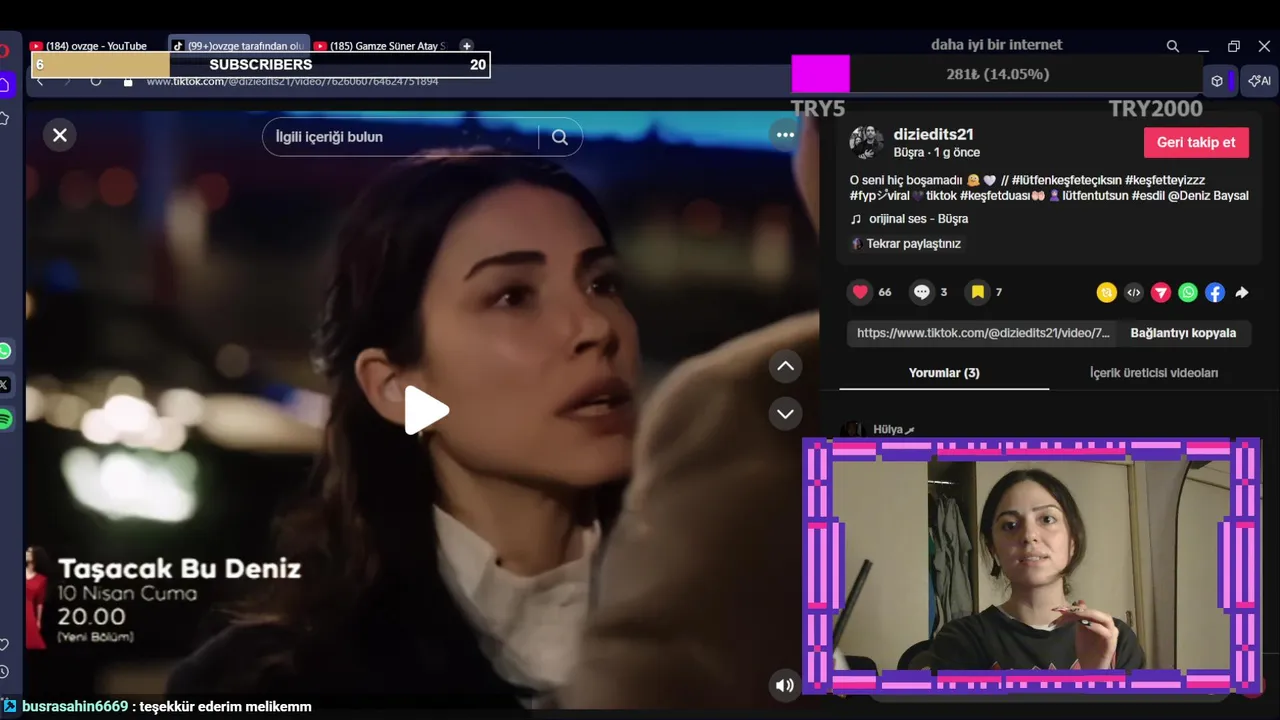Click the Opera sidebar home icon
This screenshot has height=720, width=1280.
tap(6, 85)
